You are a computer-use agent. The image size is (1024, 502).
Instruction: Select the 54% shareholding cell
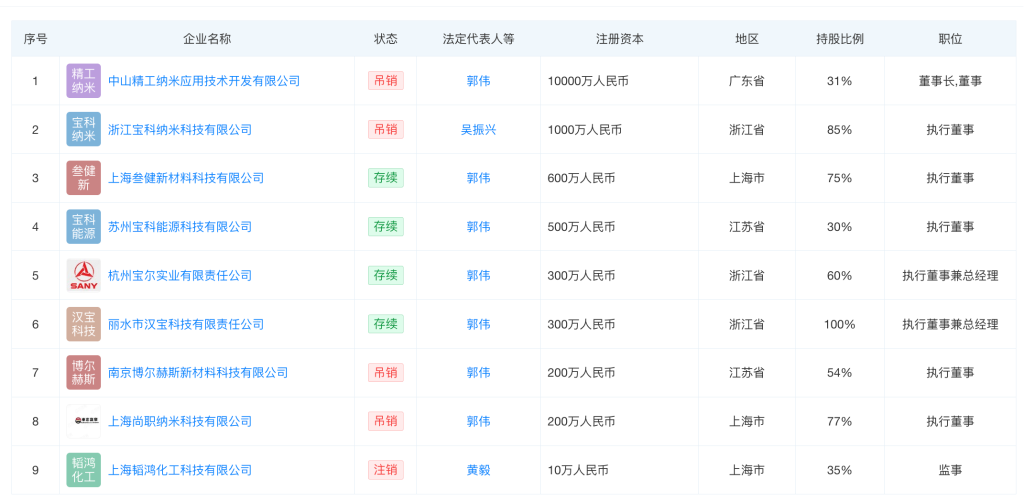point(840,373)
